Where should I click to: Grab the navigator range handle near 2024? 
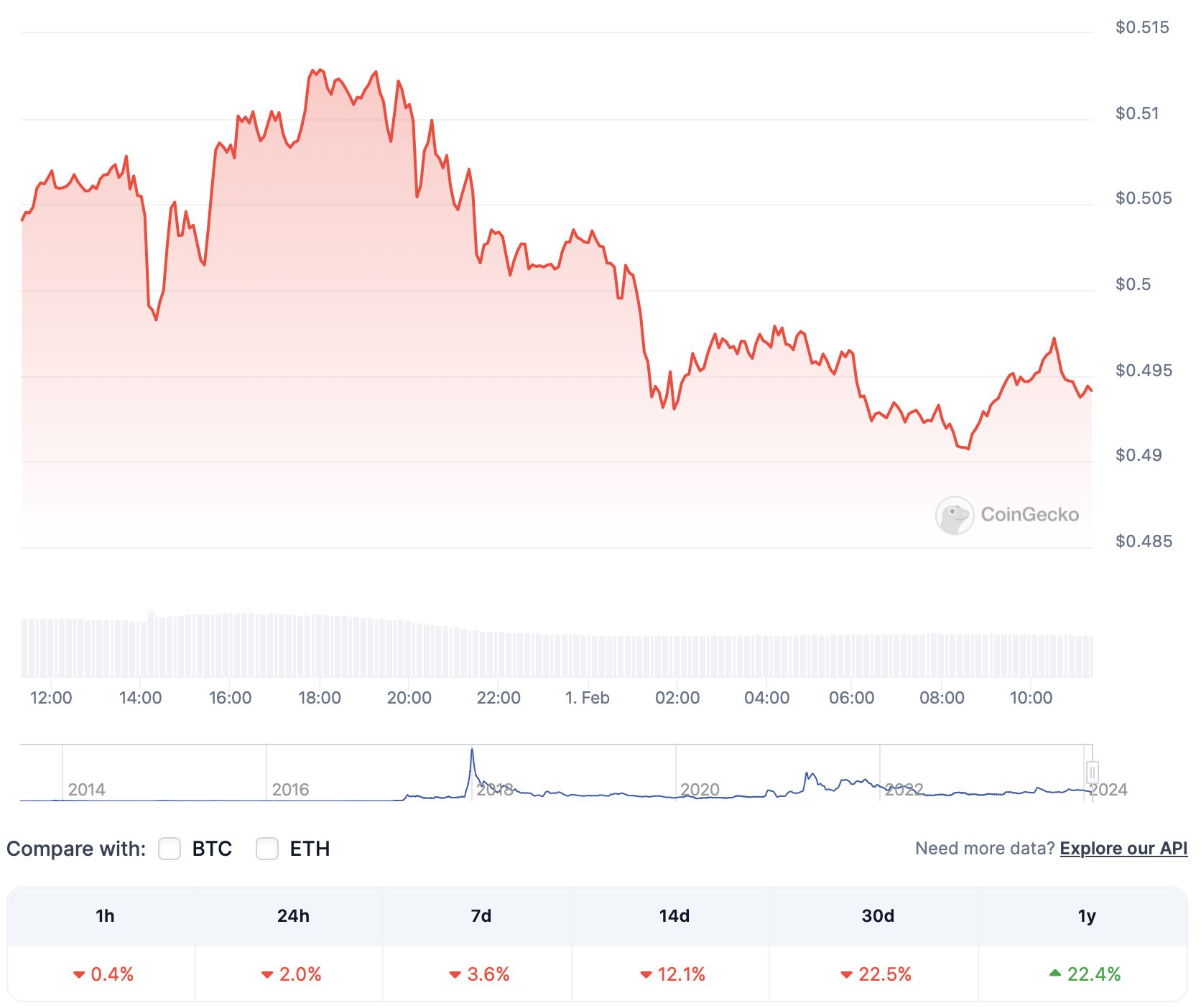[1092, 772]
